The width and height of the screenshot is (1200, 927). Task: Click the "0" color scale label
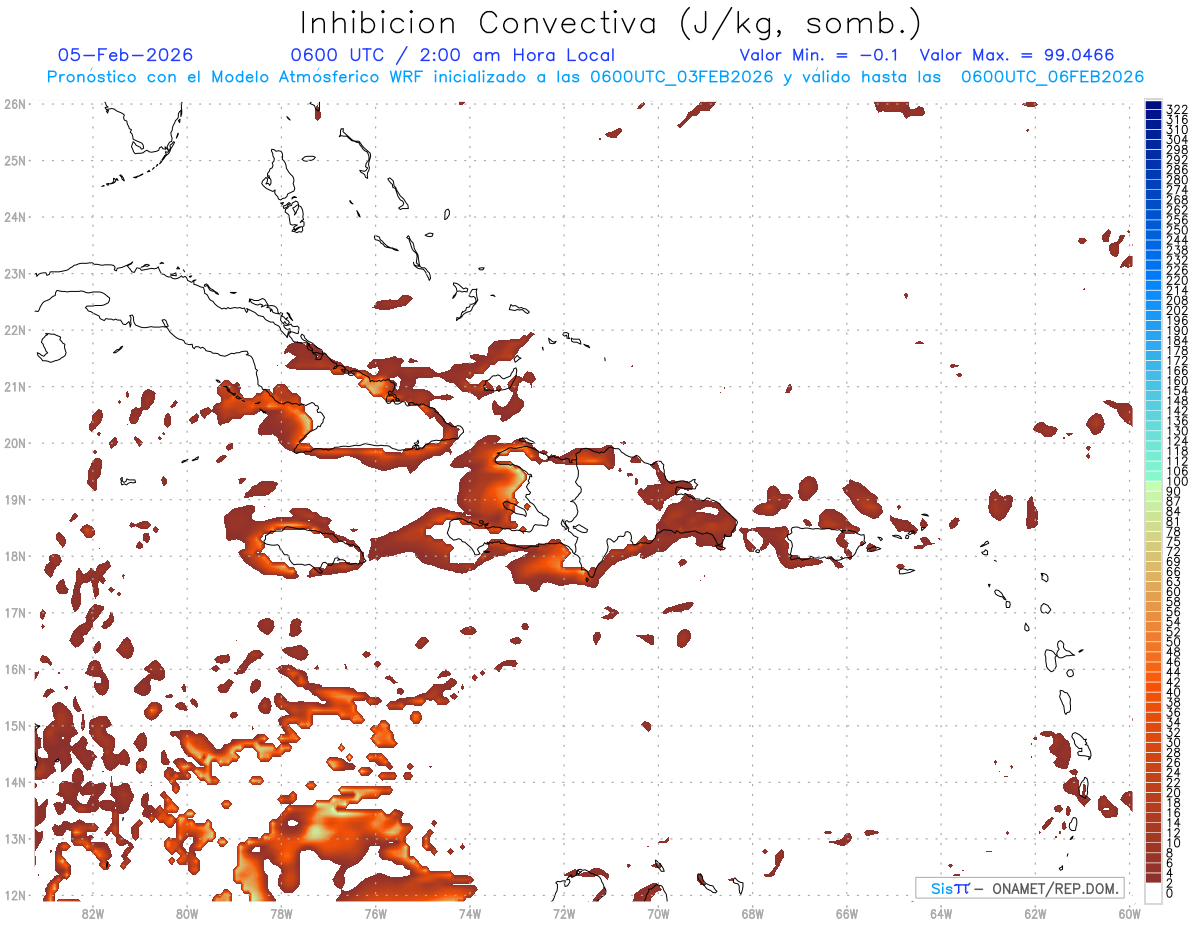coord(1170,893)
